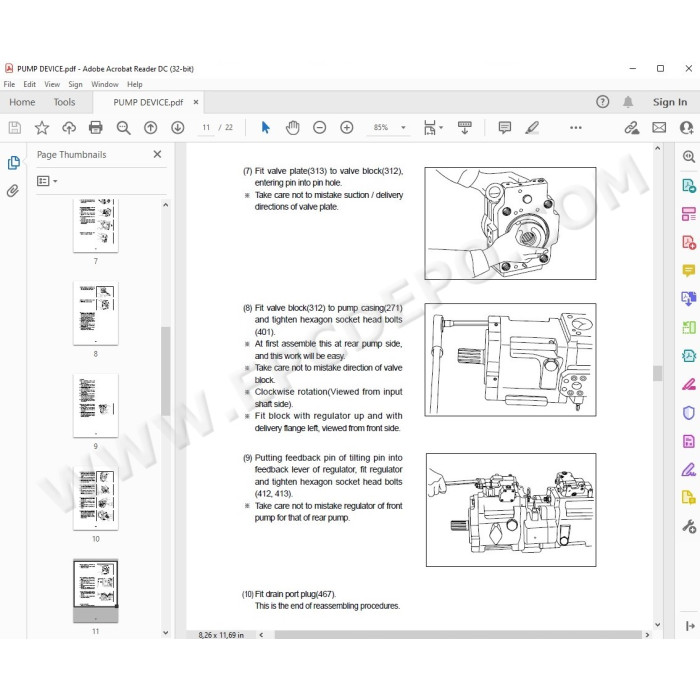
Task: Open notifications bell icon
Action: [x=628, y=102]
